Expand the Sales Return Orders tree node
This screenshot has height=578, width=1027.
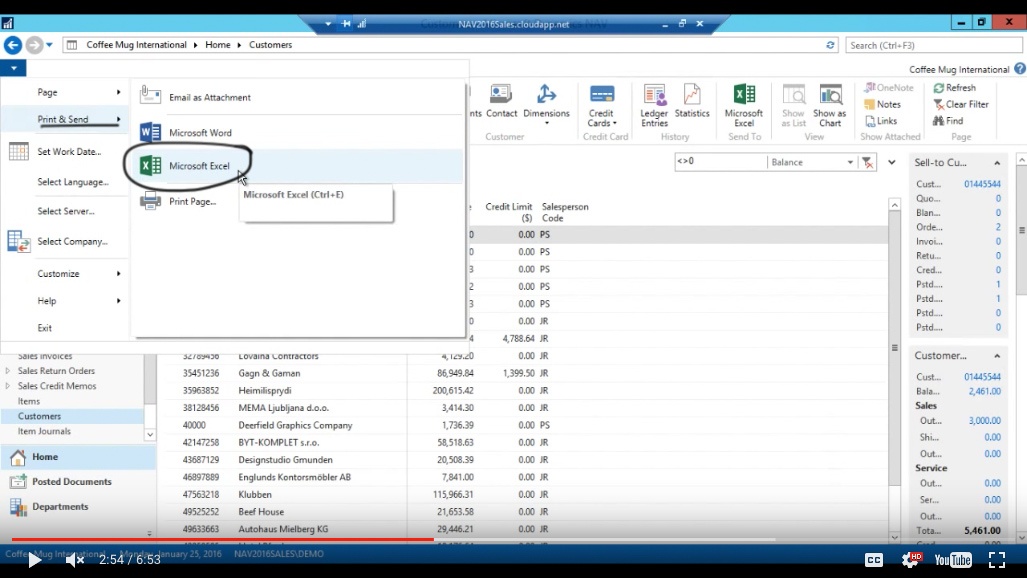coord(8,371)
